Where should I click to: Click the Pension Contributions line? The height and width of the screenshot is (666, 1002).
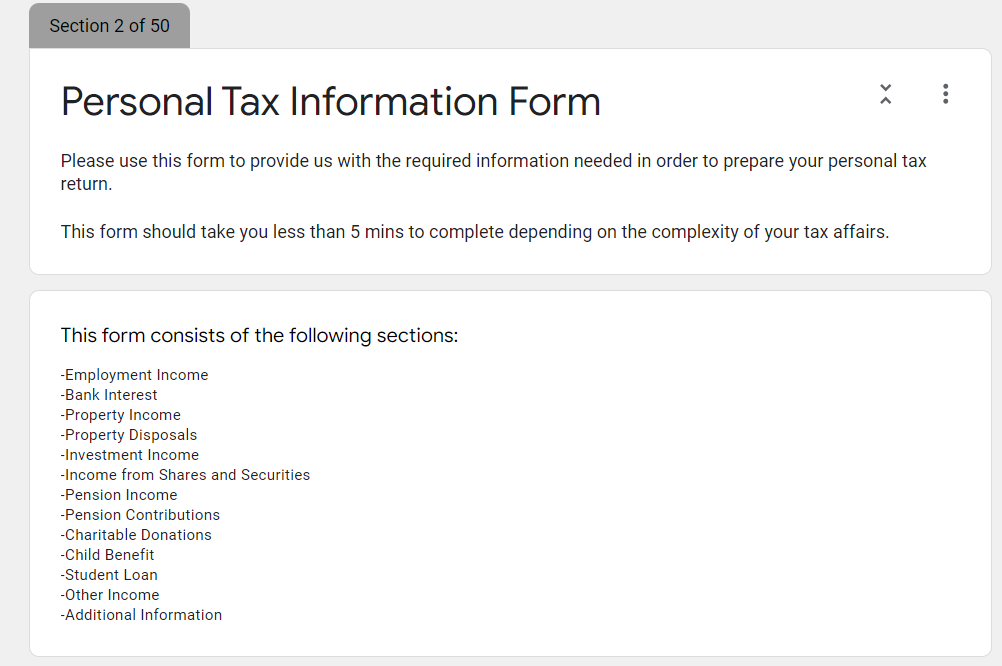click(140, 515)
